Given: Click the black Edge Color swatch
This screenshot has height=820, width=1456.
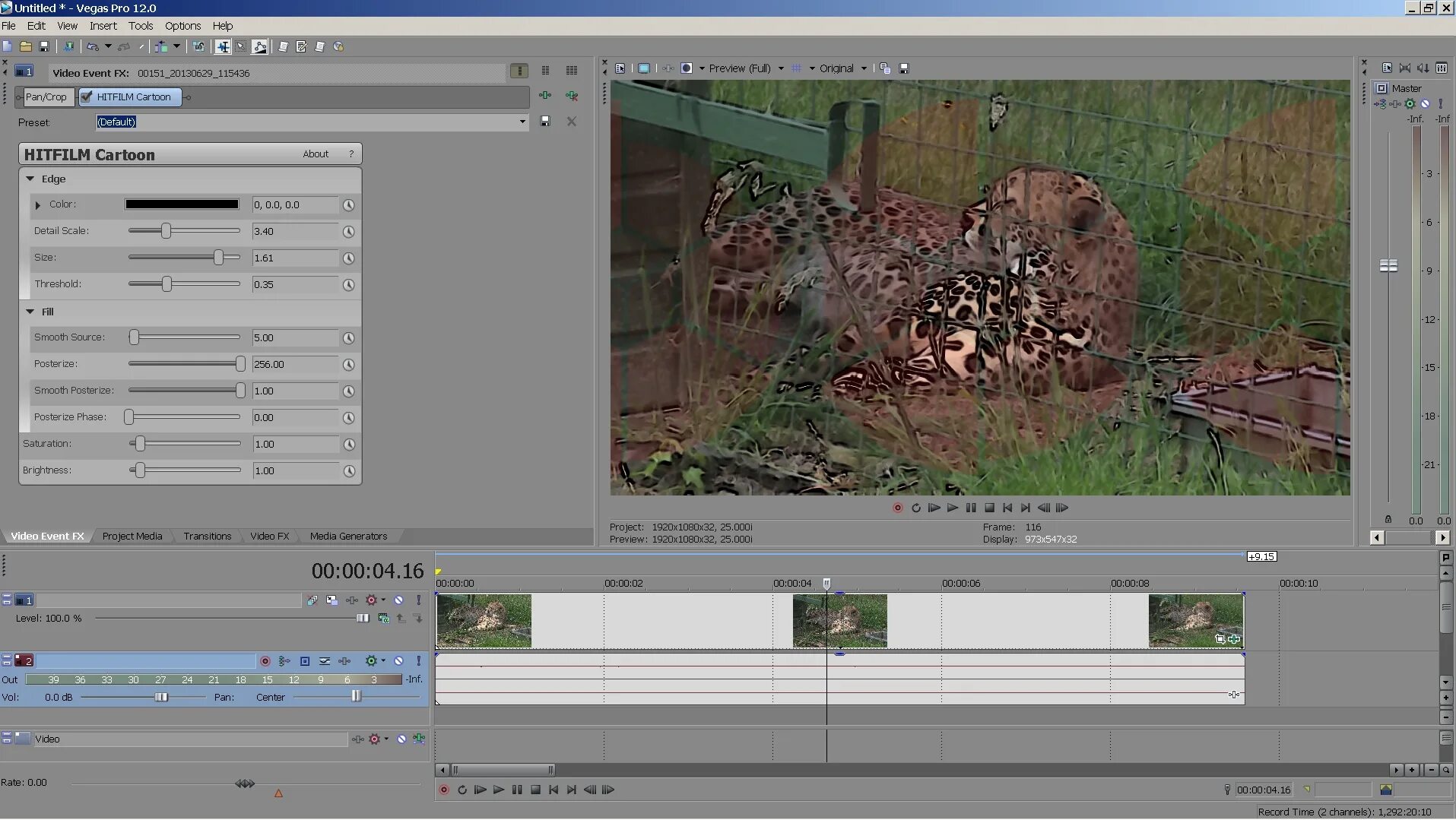Looking at the screenshot, I should pos(182,204).
